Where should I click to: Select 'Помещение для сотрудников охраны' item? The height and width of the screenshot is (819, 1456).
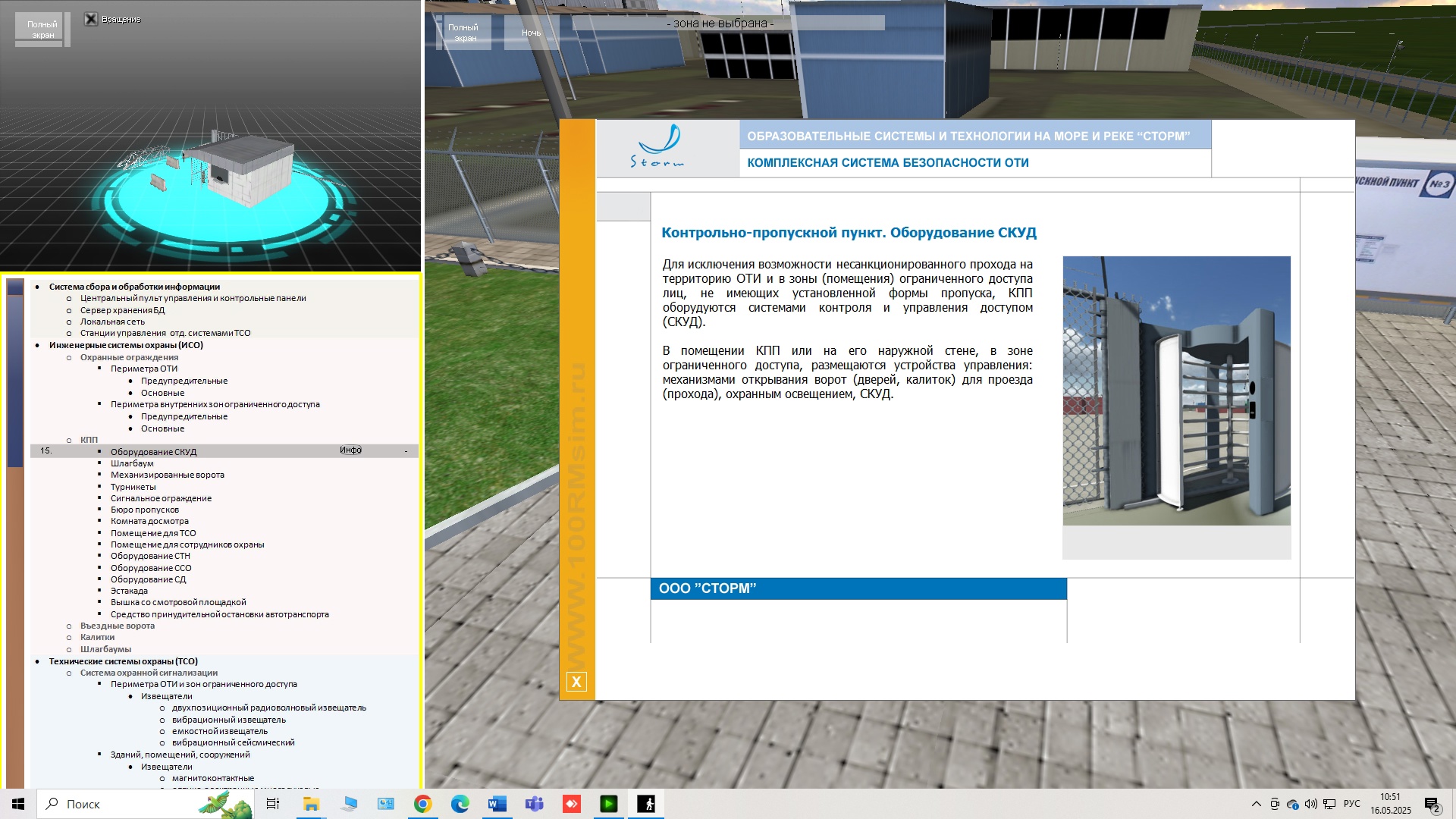click(x=187, y=544)
